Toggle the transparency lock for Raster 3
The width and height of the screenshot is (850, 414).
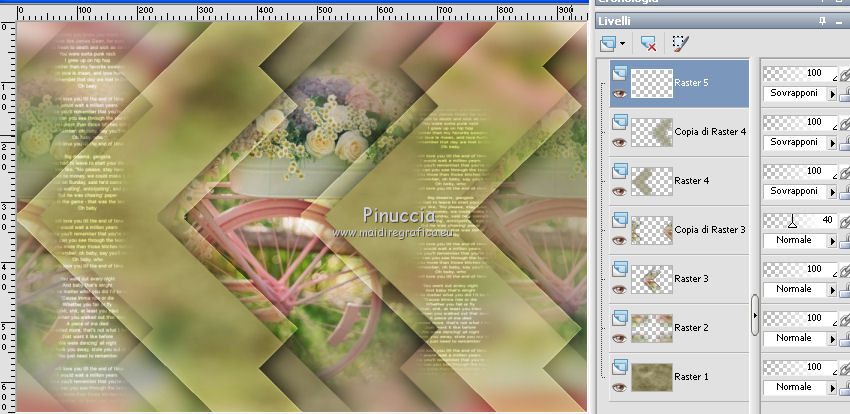pos(845,292)
